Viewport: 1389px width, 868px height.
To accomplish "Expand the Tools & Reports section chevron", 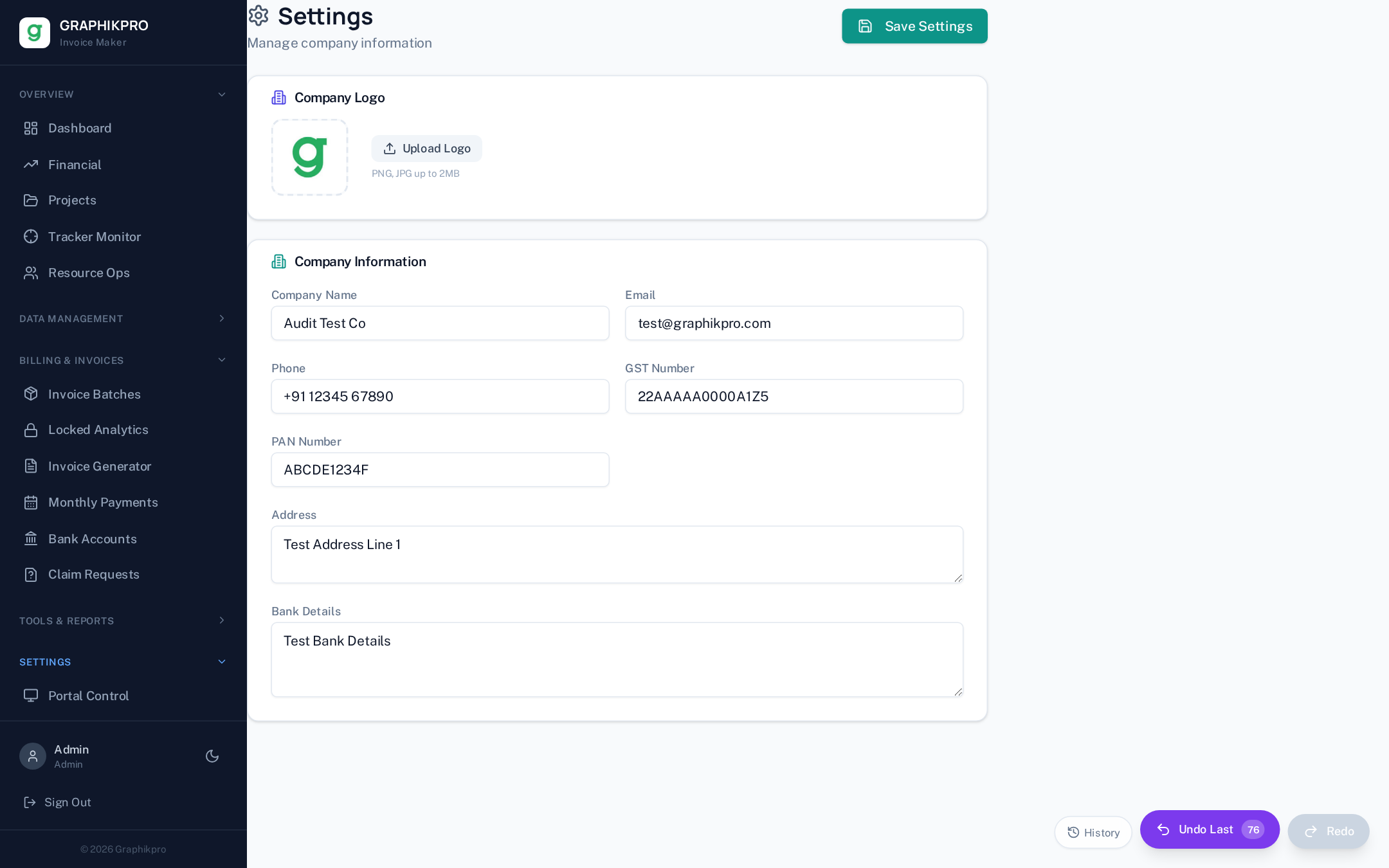I will (x=222, y=620).
